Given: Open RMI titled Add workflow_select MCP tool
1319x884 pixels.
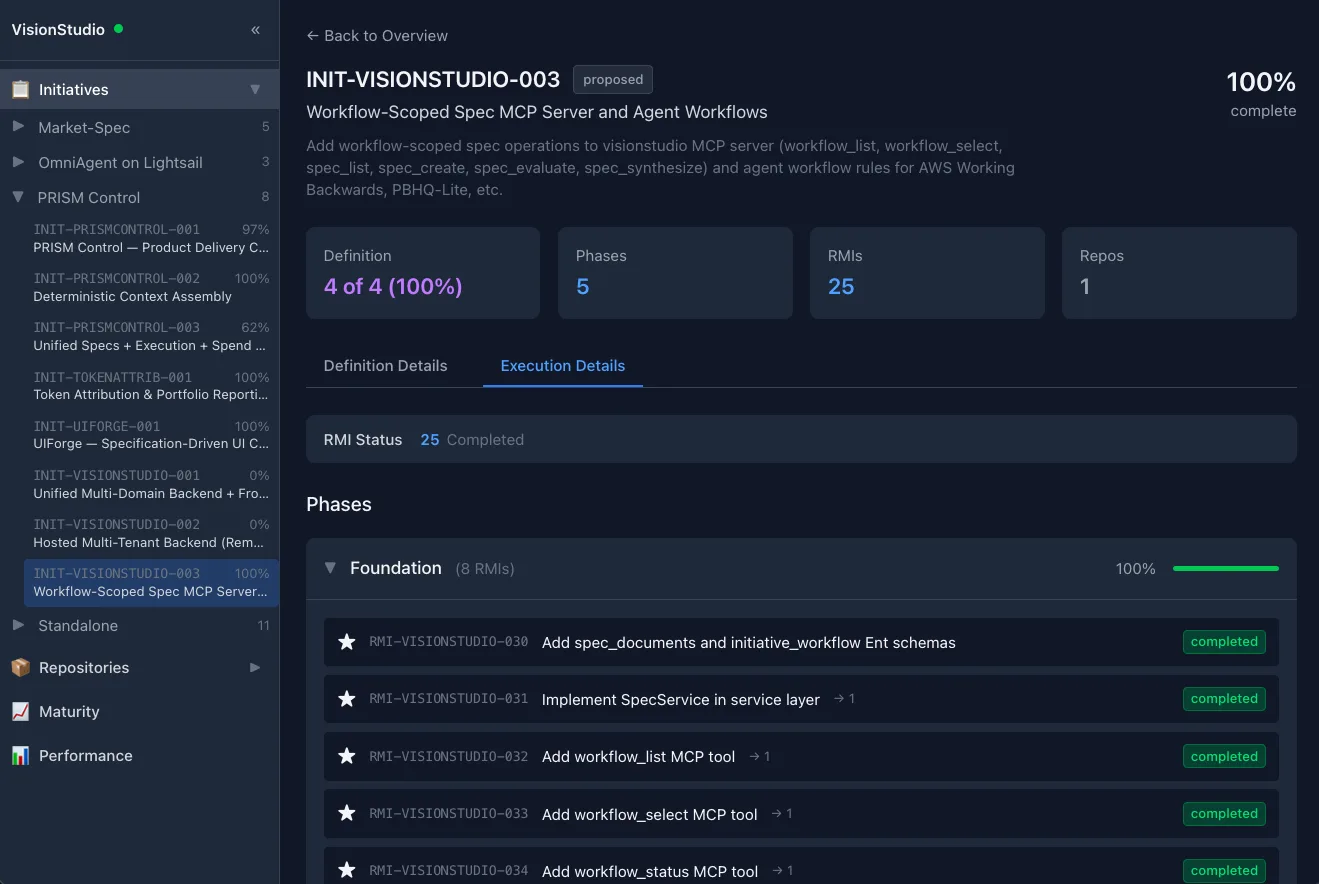Looking at the screenshot, I should pyautogui.click(x=649, y=814).
